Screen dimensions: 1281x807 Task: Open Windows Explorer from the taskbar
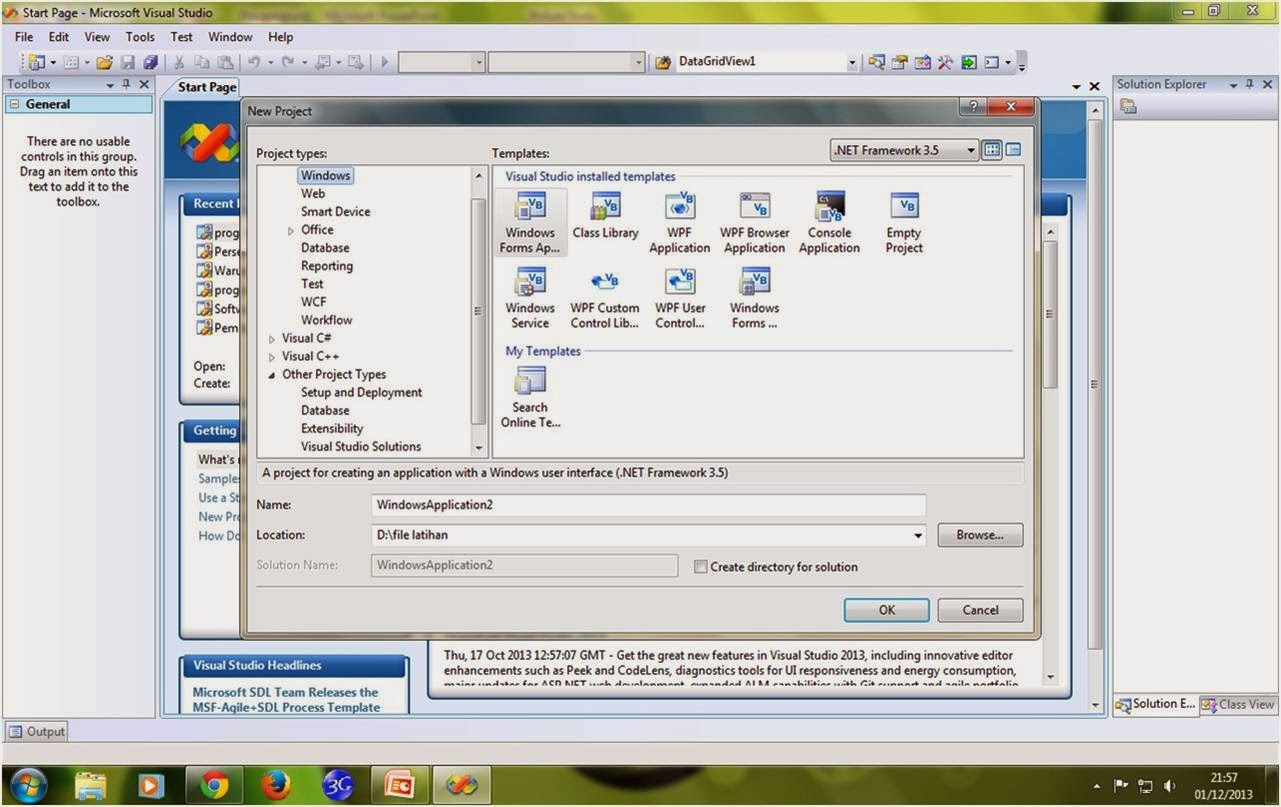click(x=90, y=785)
